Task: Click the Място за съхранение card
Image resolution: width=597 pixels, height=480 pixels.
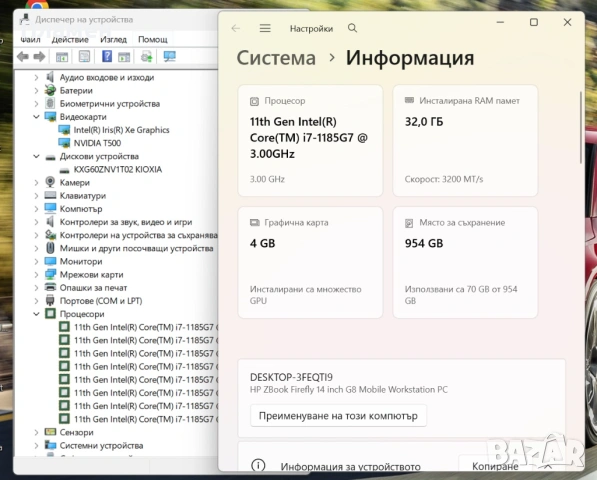Action: tap(465, 263)
